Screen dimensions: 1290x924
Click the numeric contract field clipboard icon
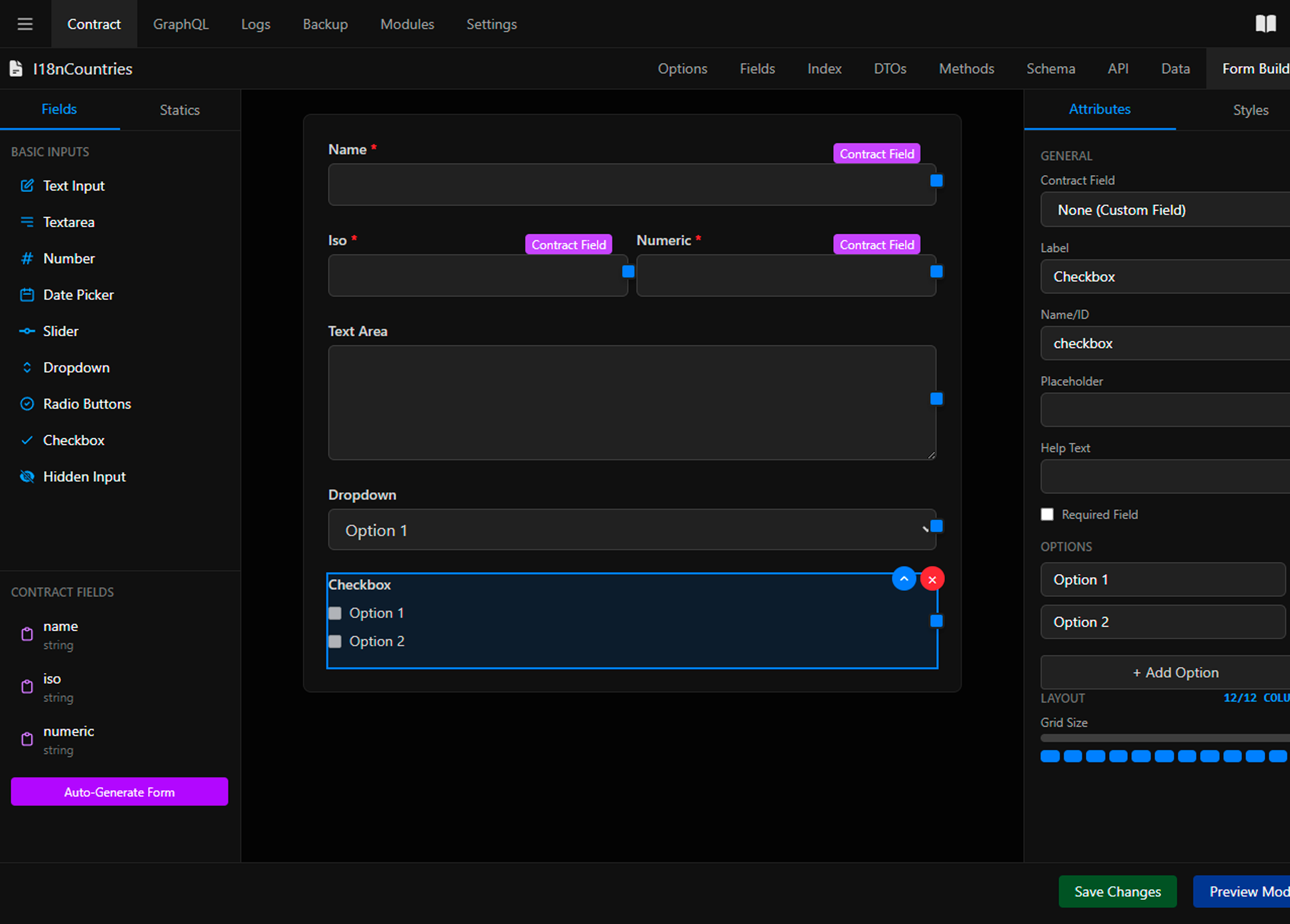pos(27,739)
